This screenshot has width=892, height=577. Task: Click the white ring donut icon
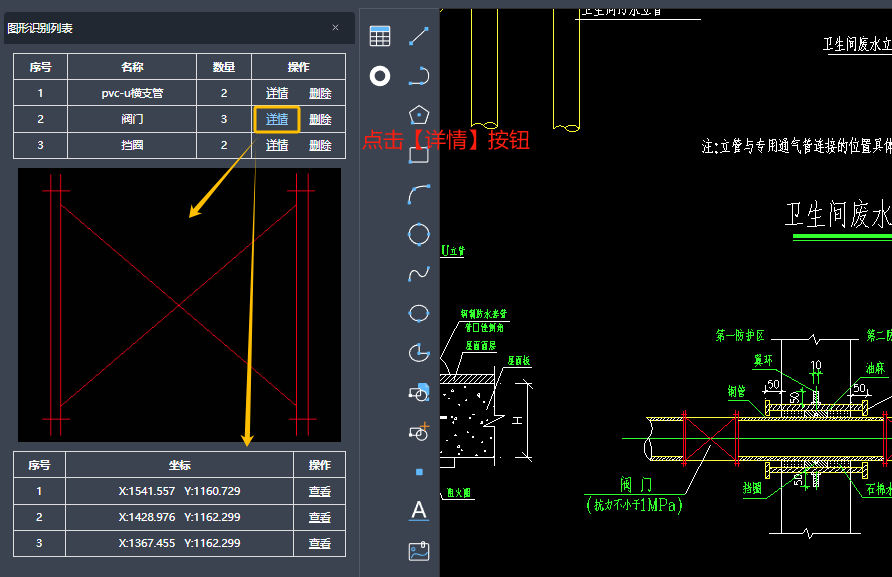click(x=380, y=76)
